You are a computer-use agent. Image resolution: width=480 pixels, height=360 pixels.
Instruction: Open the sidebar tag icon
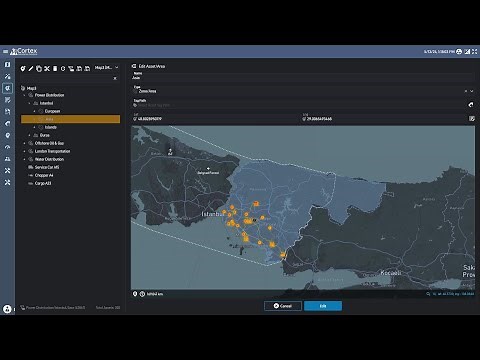[7, 123]
